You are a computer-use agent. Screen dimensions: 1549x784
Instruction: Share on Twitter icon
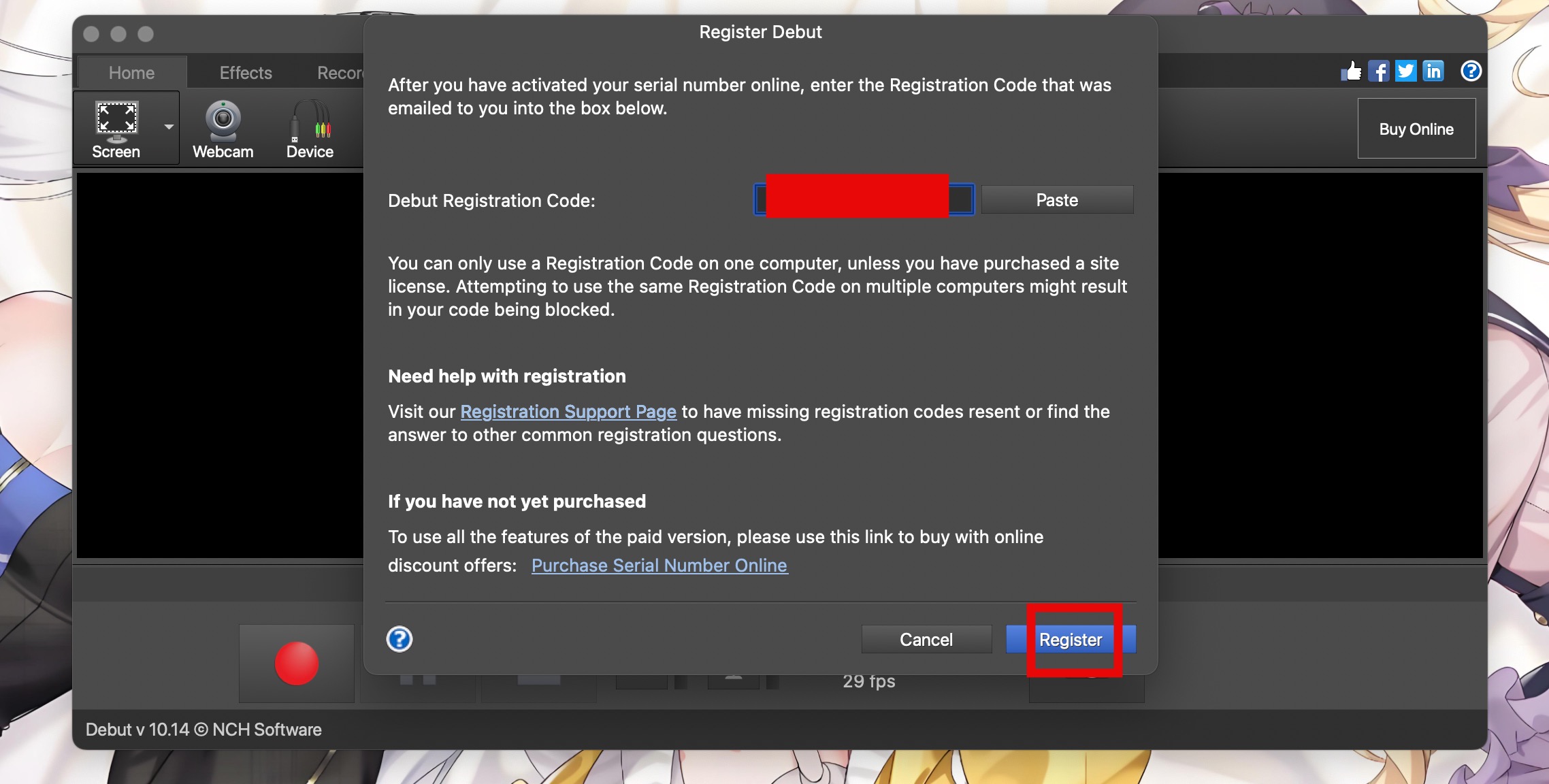pyautogui.click(x=1405, y=71)
